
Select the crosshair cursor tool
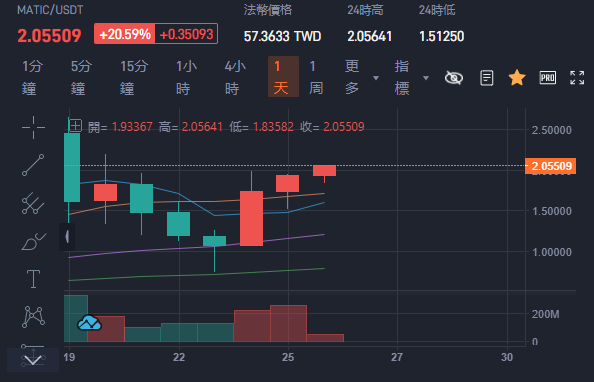(x=33, y=127)
